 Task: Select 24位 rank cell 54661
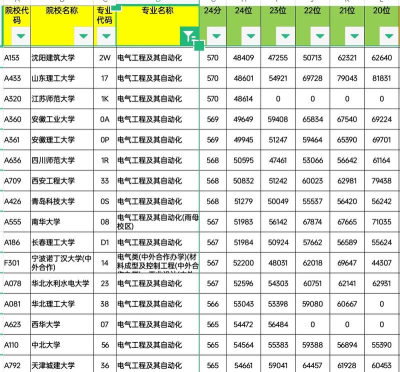click(x=244, y=364)
